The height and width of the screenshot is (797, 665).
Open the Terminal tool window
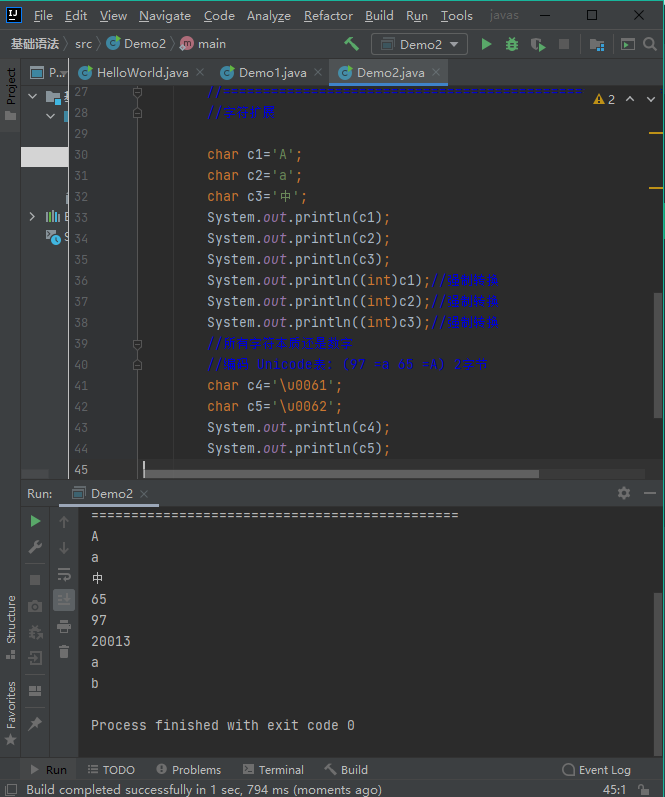(x=273, y=770)
